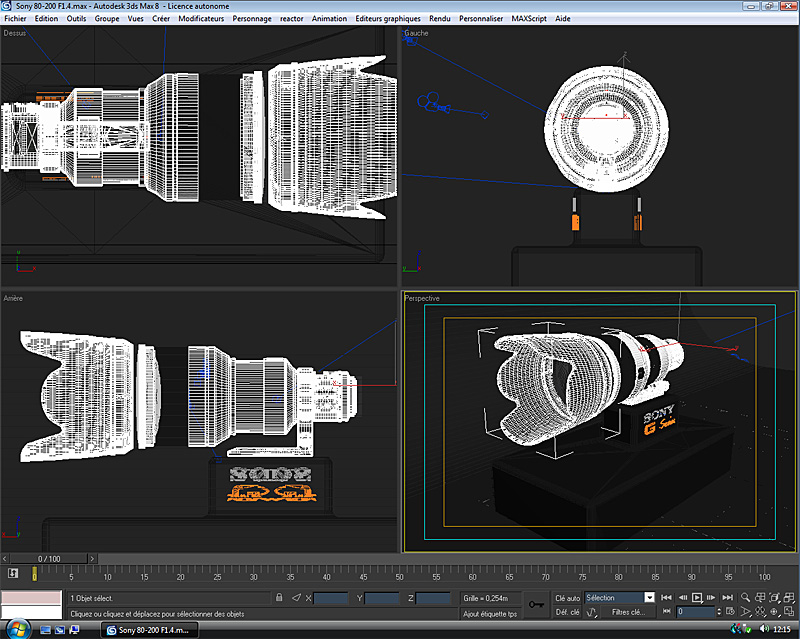Click the white MAXScript input field
This screenshot has width=800, height=639.
point(31,612)
